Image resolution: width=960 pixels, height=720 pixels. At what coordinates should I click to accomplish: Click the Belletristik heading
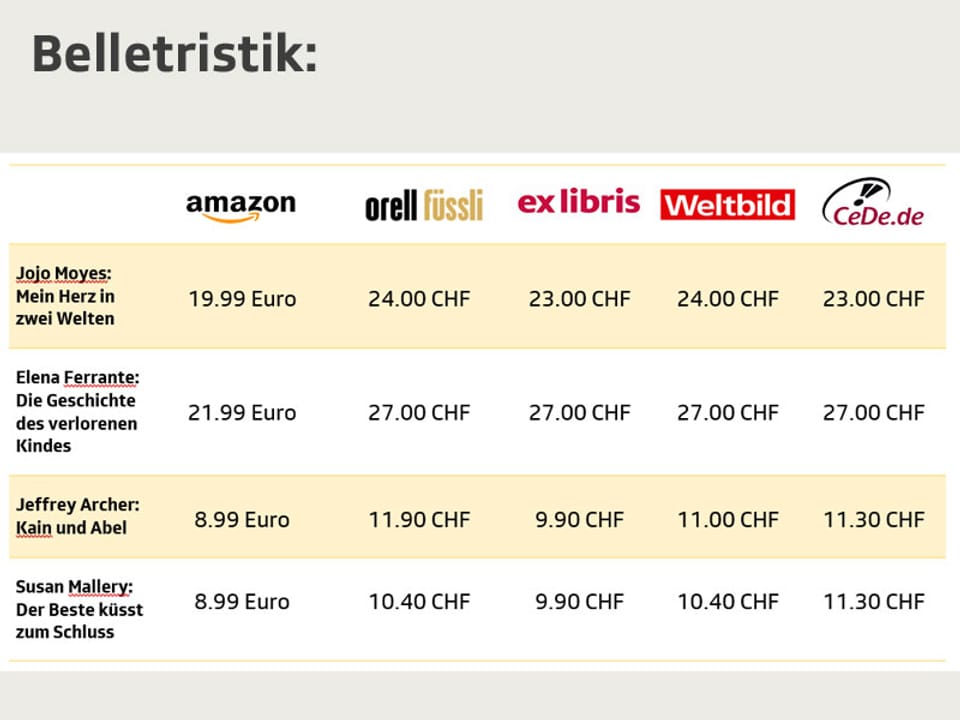pyautogui.click(x=175, y=54)
